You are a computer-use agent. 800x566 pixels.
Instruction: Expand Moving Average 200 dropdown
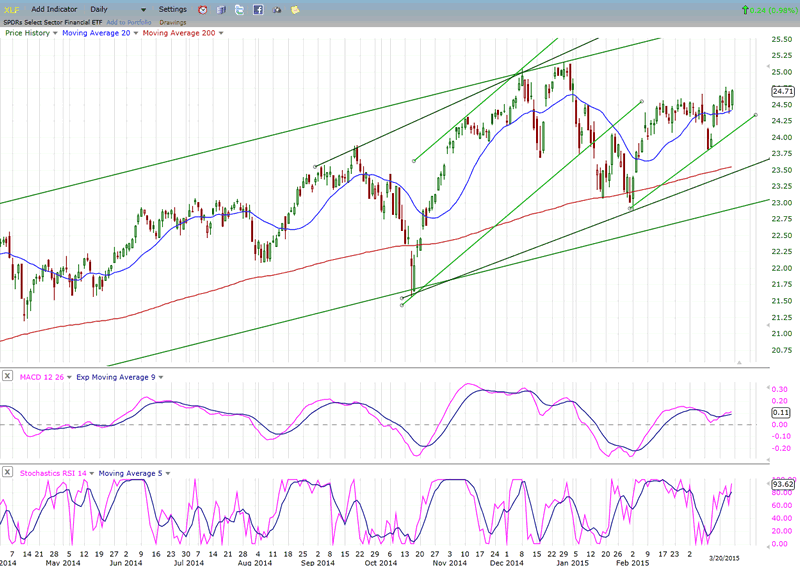tap(221, 33)
